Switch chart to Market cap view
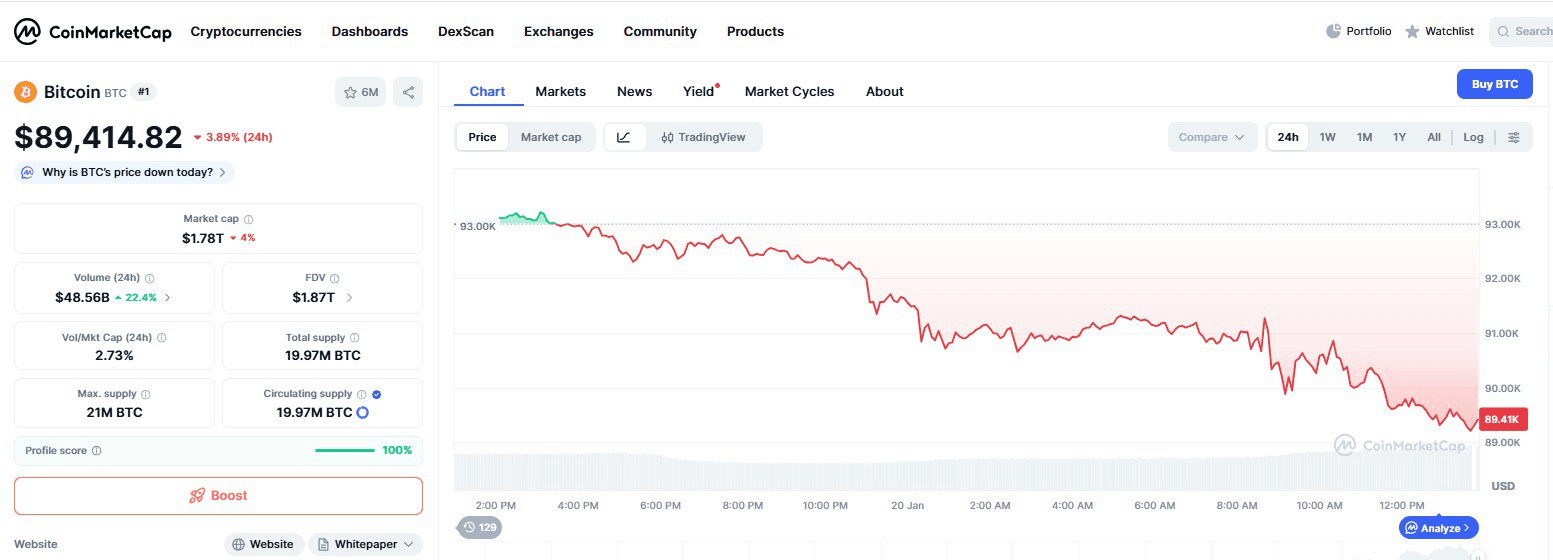This screenshot has height=560, width=1553. click(550, 137)
